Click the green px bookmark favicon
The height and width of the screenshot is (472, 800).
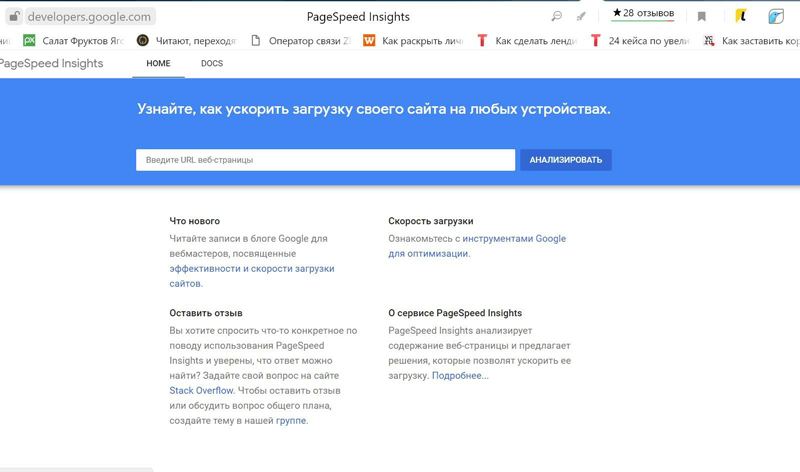tap(29, 40)
